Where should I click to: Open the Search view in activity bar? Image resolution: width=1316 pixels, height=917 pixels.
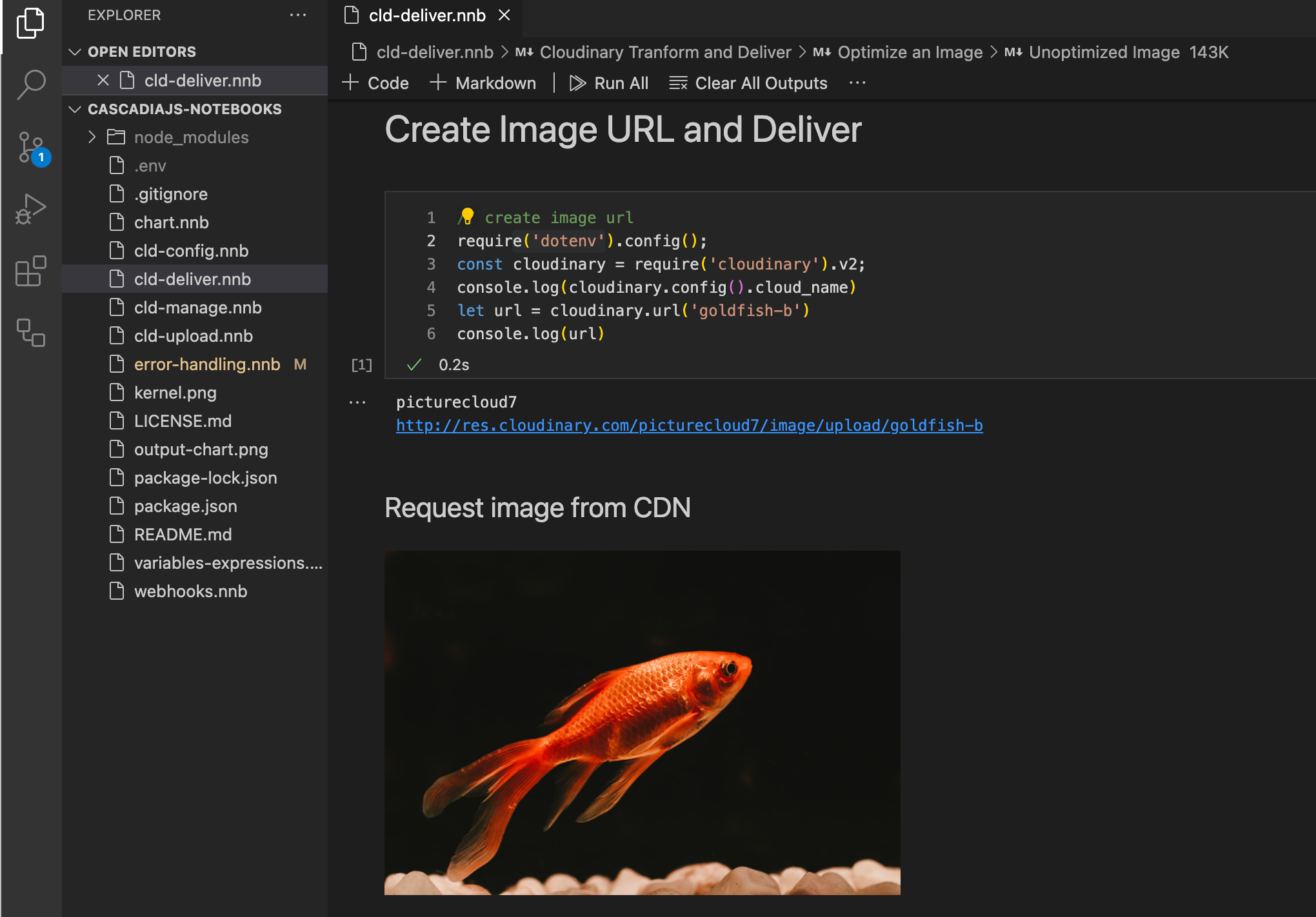coord(31,84)
